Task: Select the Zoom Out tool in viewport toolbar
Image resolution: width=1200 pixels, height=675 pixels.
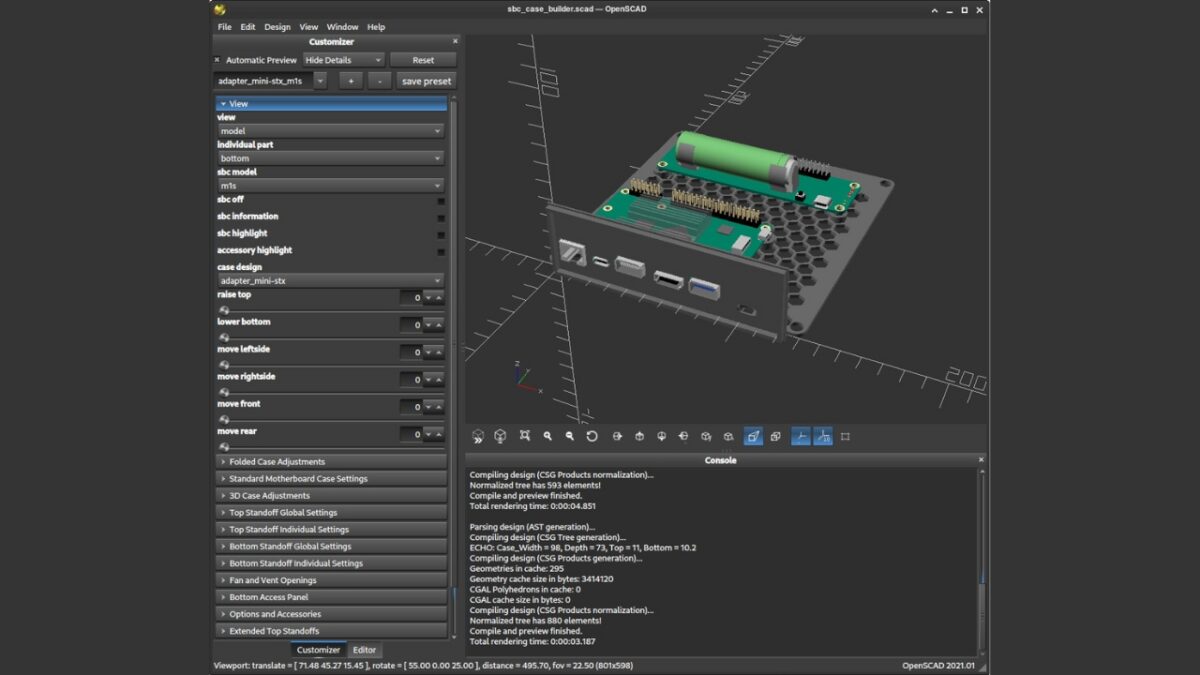Action: click(x=570, y=436)
